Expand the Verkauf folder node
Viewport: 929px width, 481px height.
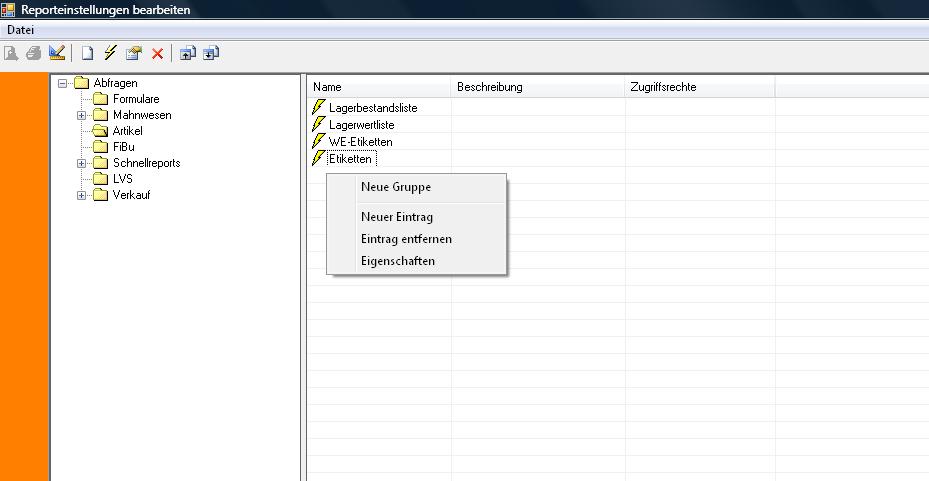pyautogui.click(x=82, y=195)
